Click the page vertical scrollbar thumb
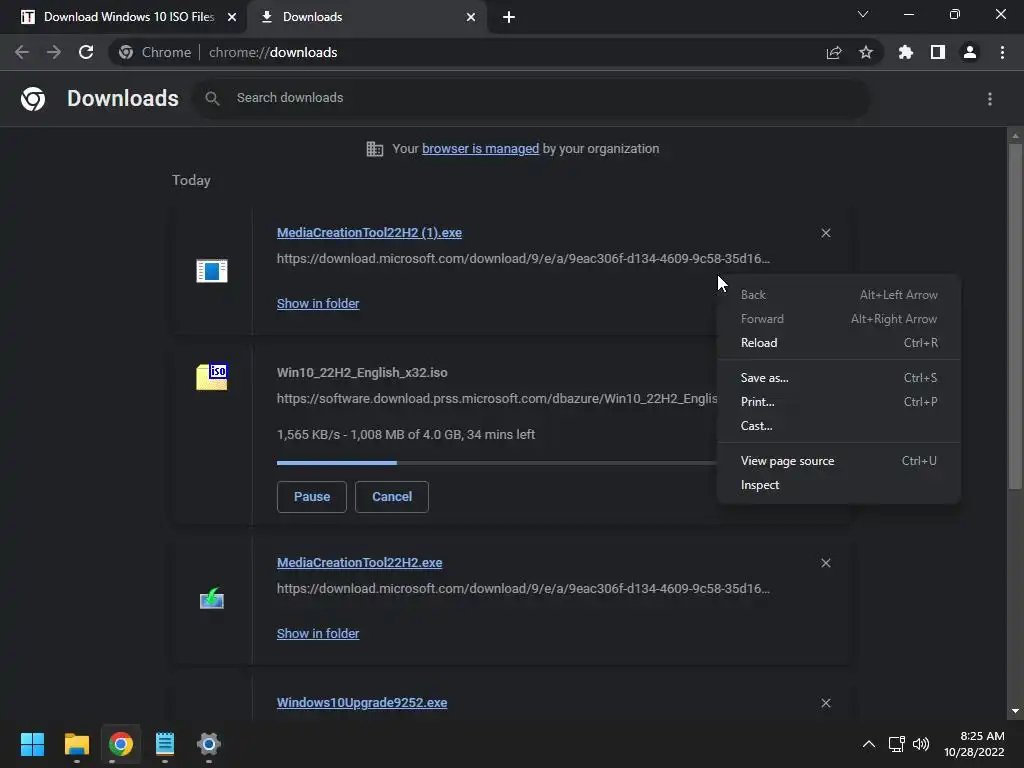The width and height of the screenshot is (1024, 768). coord(1015,316)
